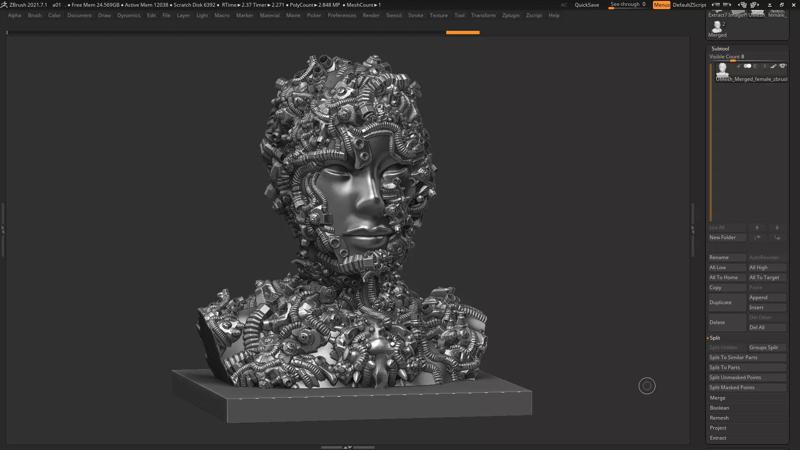This screenshot has width=800, height=450.
Task: Open the Zplugin menu
Action: pos(511,16)
